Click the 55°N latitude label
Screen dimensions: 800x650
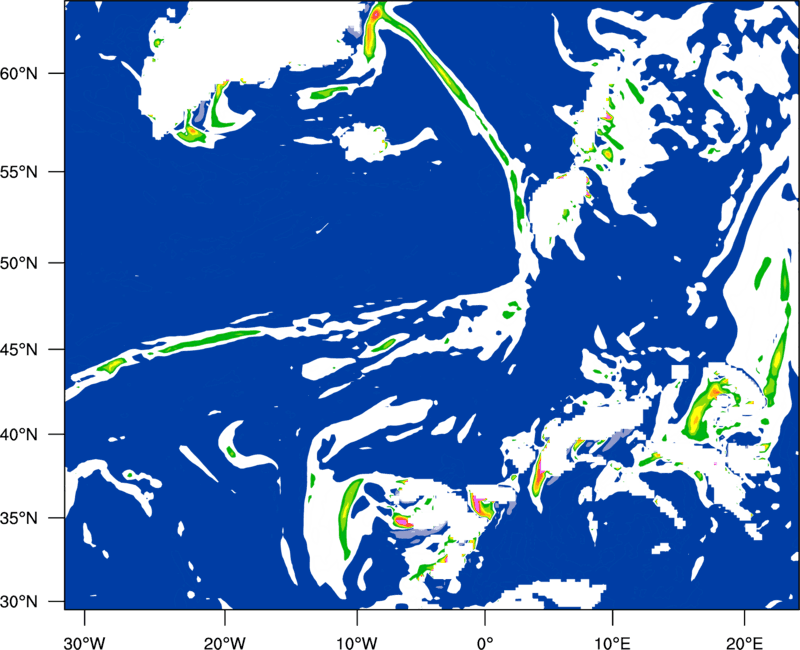click(x=19, y=172)
